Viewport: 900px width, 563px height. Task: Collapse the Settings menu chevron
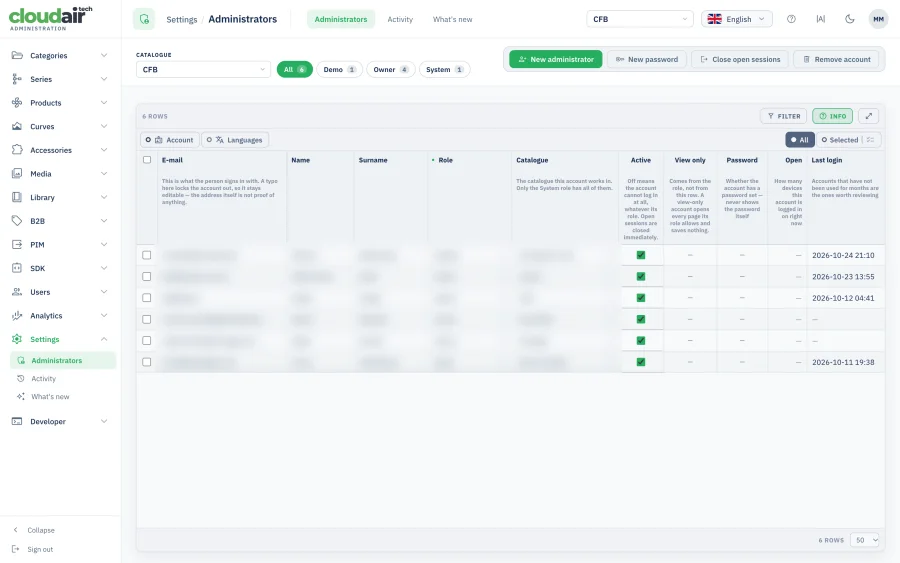point(104,339)
